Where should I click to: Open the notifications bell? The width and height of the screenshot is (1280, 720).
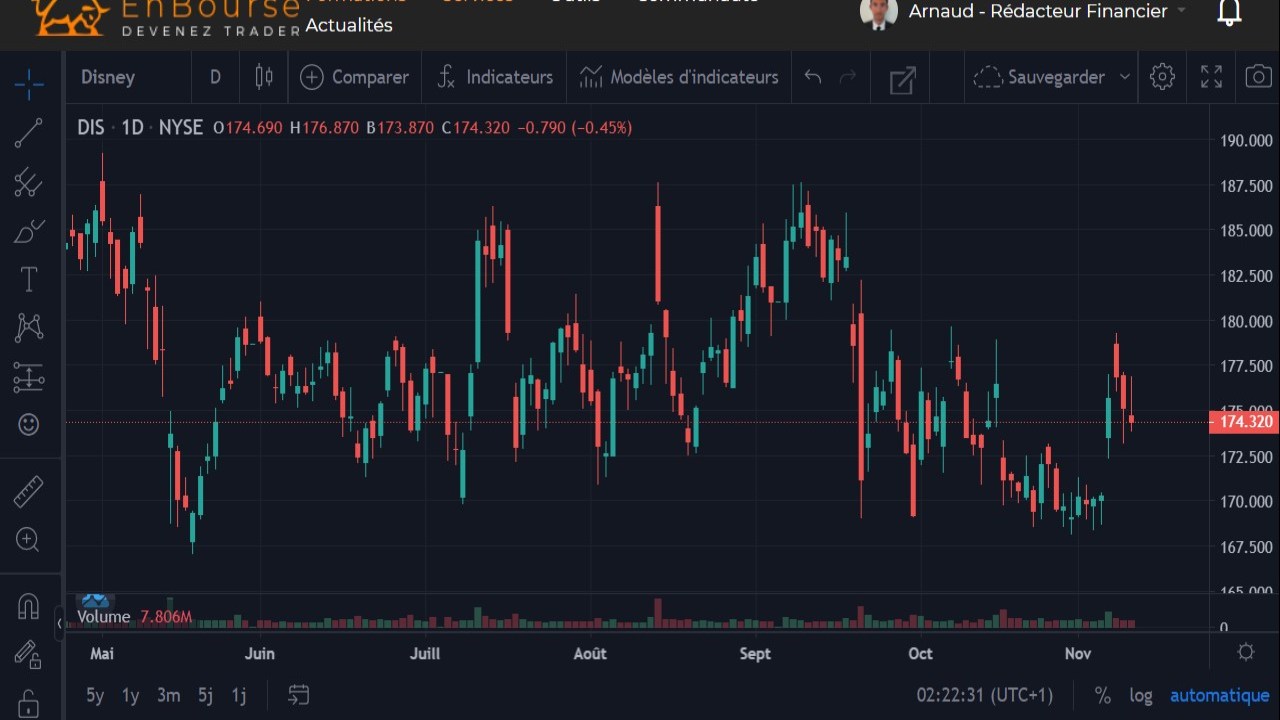tap(1229, 12)
